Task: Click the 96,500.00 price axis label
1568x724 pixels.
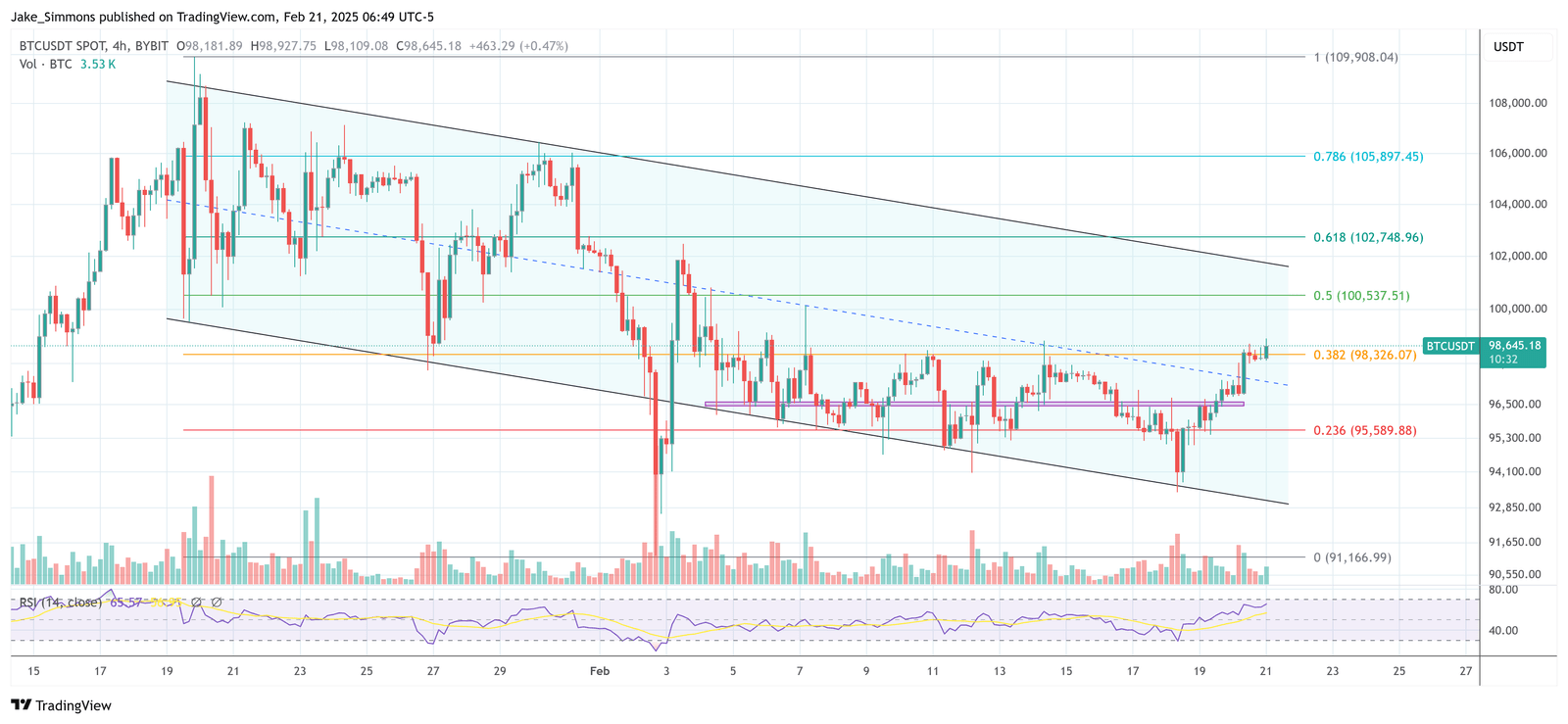Action: pyautogui.click(x=1515, y=404)
